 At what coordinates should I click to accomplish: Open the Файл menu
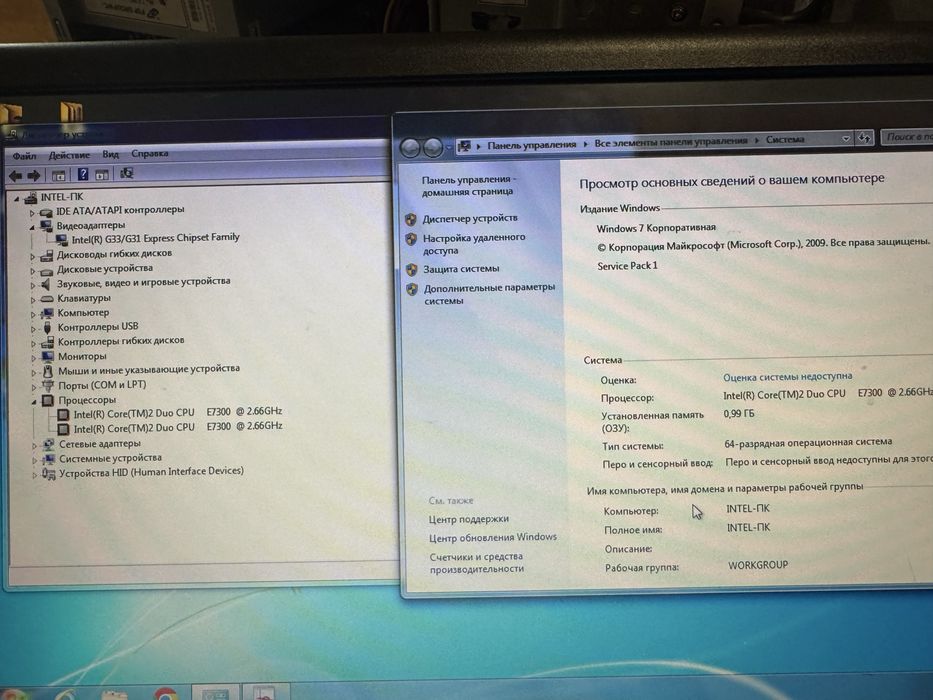point(24,156)
